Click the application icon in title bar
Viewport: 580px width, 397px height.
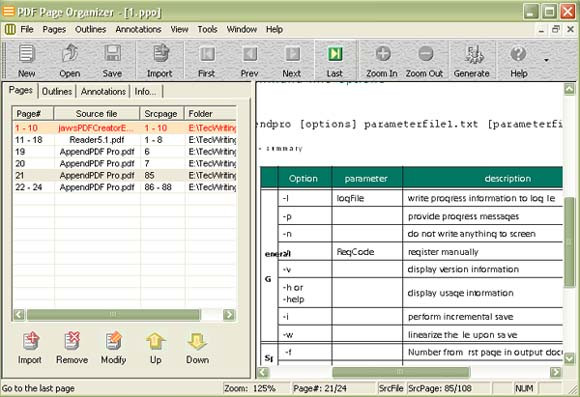8,12
